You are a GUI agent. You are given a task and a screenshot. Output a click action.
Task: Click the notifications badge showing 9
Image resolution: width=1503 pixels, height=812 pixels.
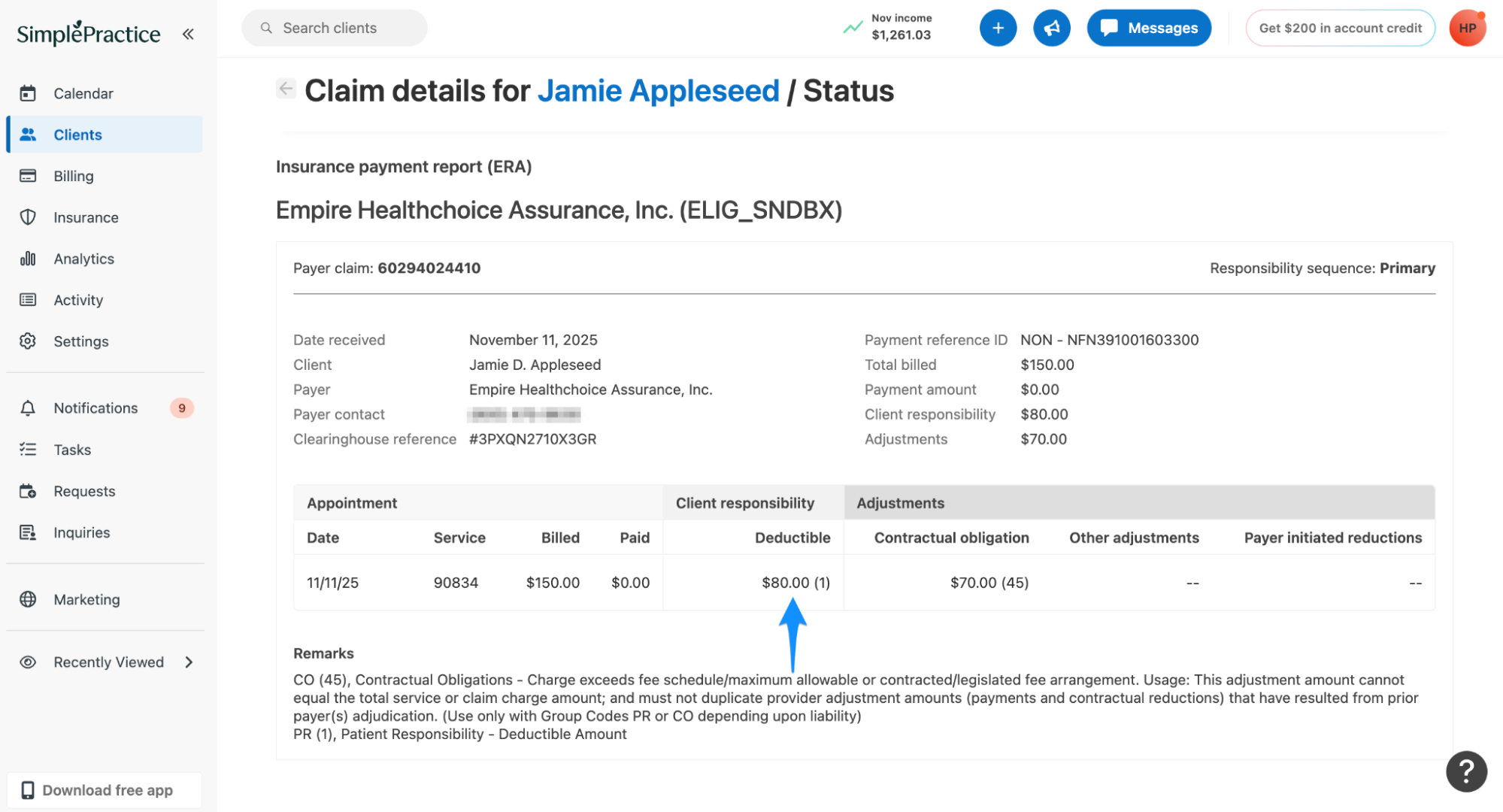tap(182, 408)
